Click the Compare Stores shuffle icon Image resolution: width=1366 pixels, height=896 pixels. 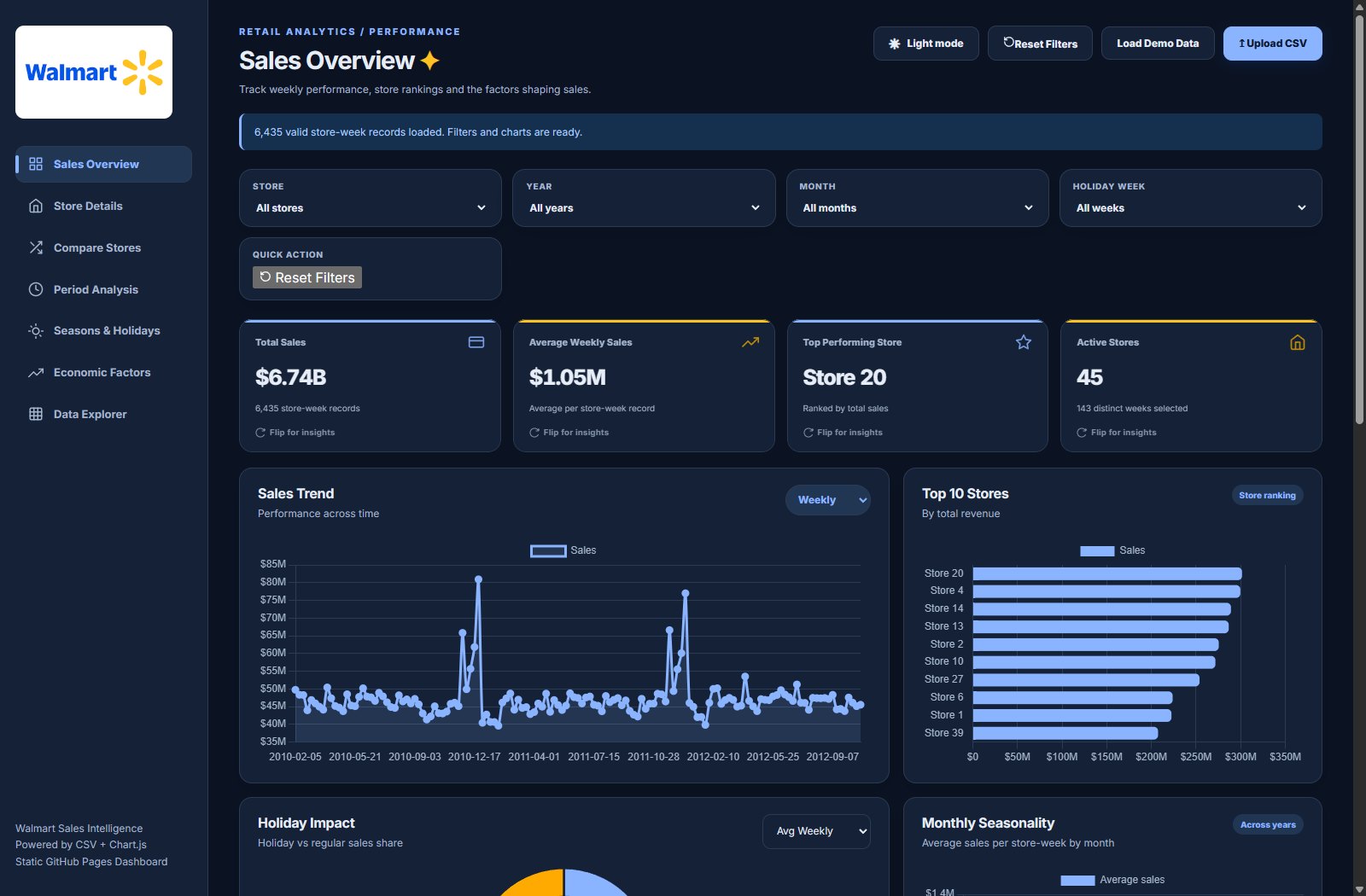point(36,247)
